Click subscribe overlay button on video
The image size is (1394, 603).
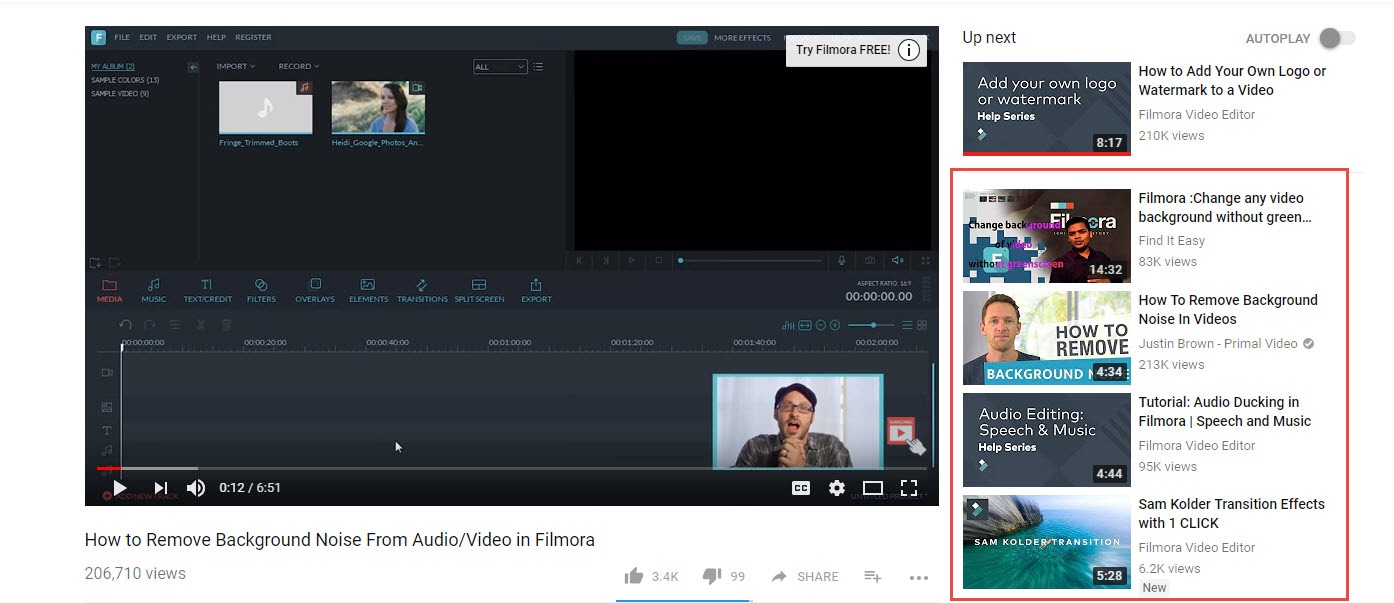coord(901,431)
